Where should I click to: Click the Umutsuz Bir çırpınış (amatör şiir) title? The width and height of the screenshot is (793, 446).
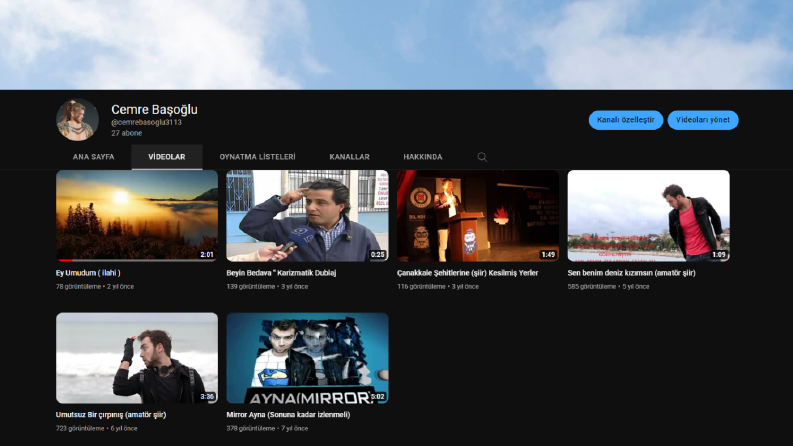111,415
